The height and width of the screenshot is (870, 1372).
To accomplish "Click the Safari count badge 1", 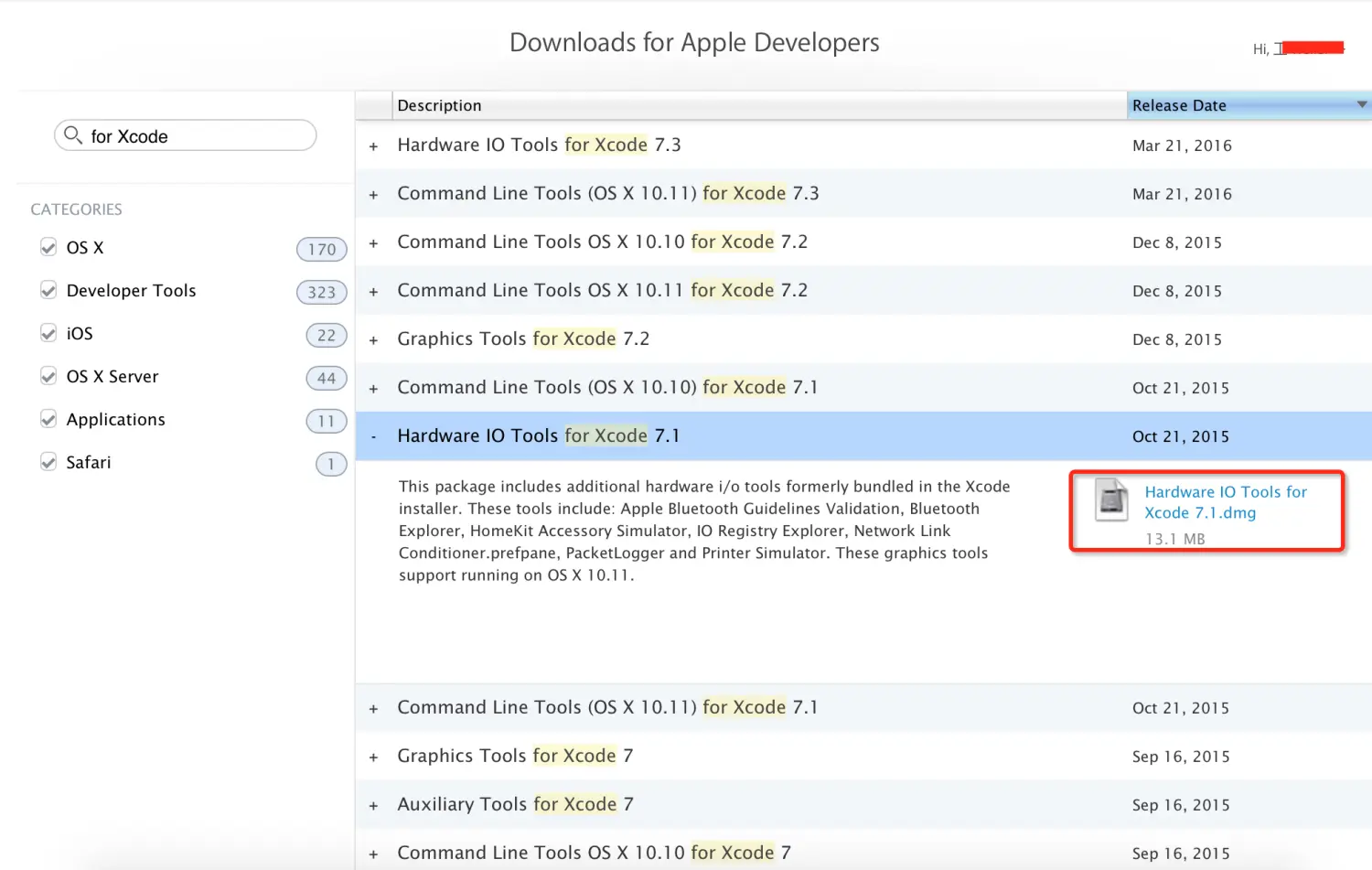I will (331, 464).
